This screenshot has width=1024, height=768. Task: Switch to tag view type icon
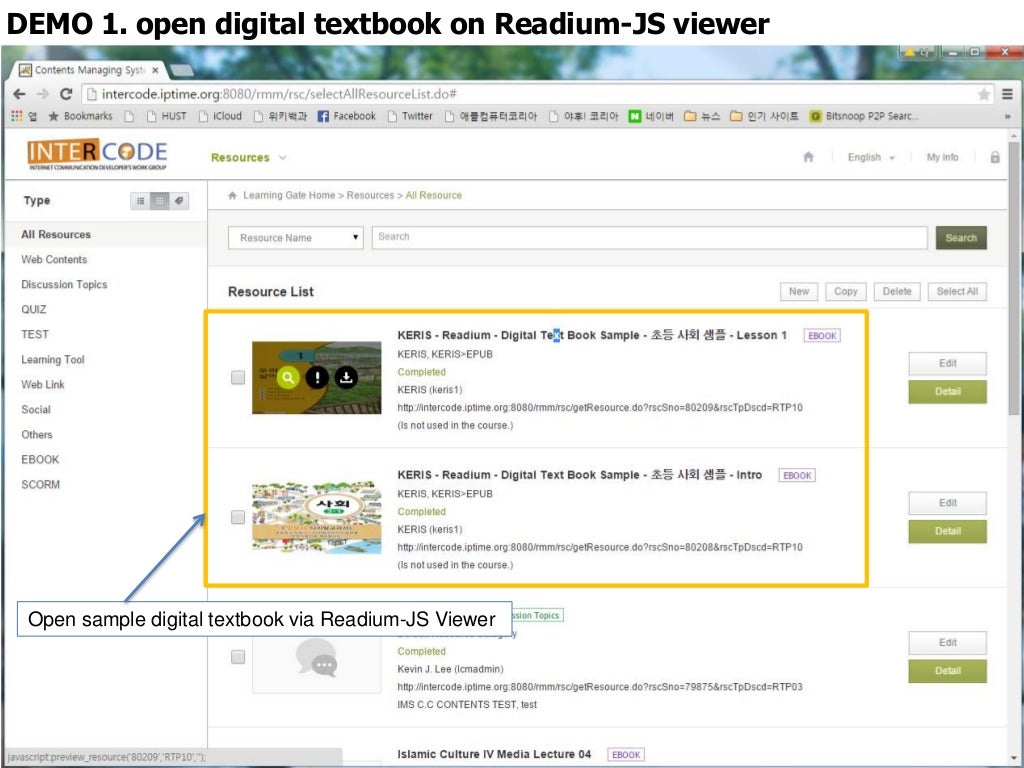coord(178,200)
